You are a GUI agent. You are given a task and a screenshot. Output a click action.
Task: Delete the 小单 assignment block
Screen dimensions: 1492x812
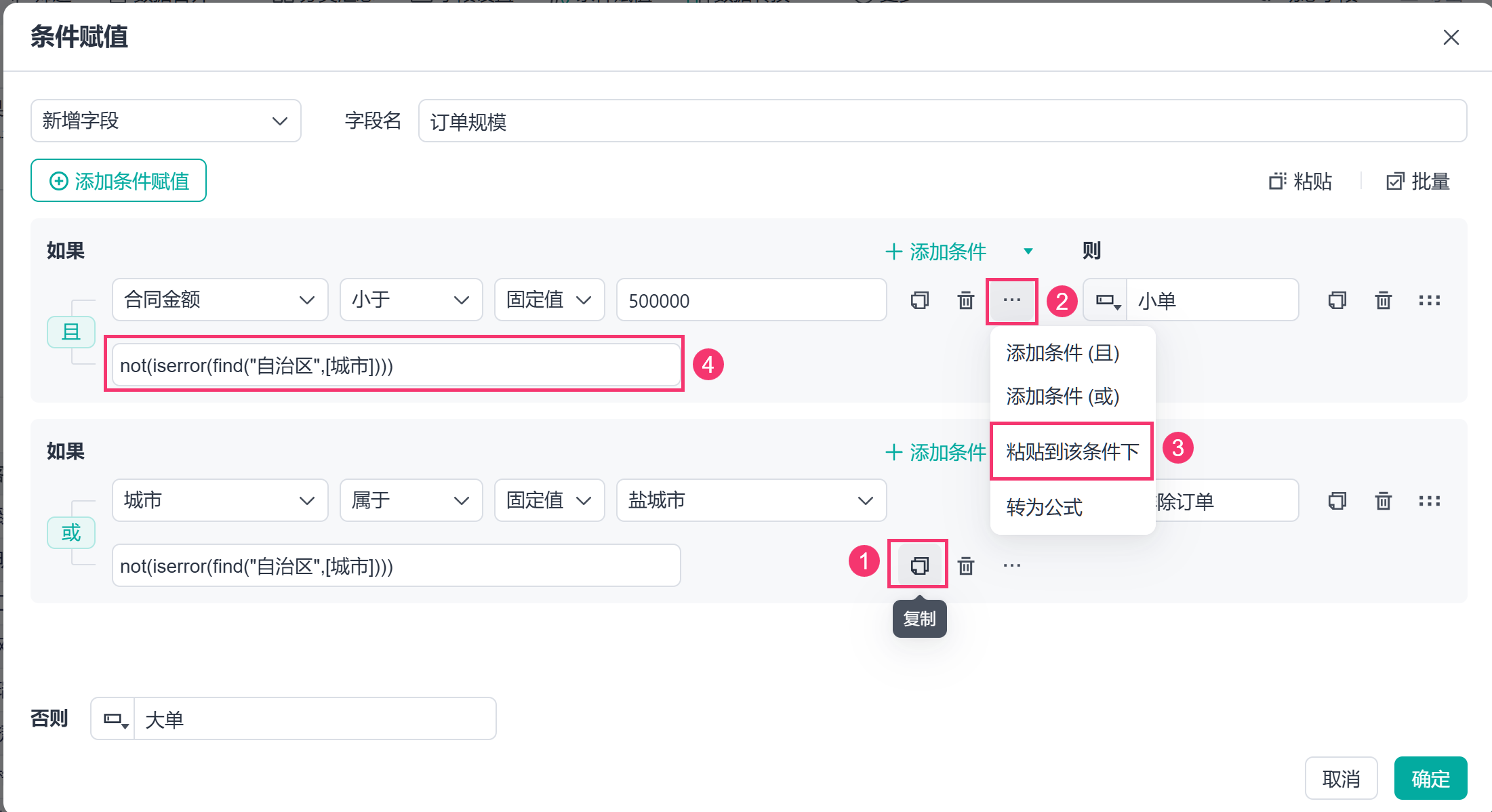click(x=1384, y=300)
